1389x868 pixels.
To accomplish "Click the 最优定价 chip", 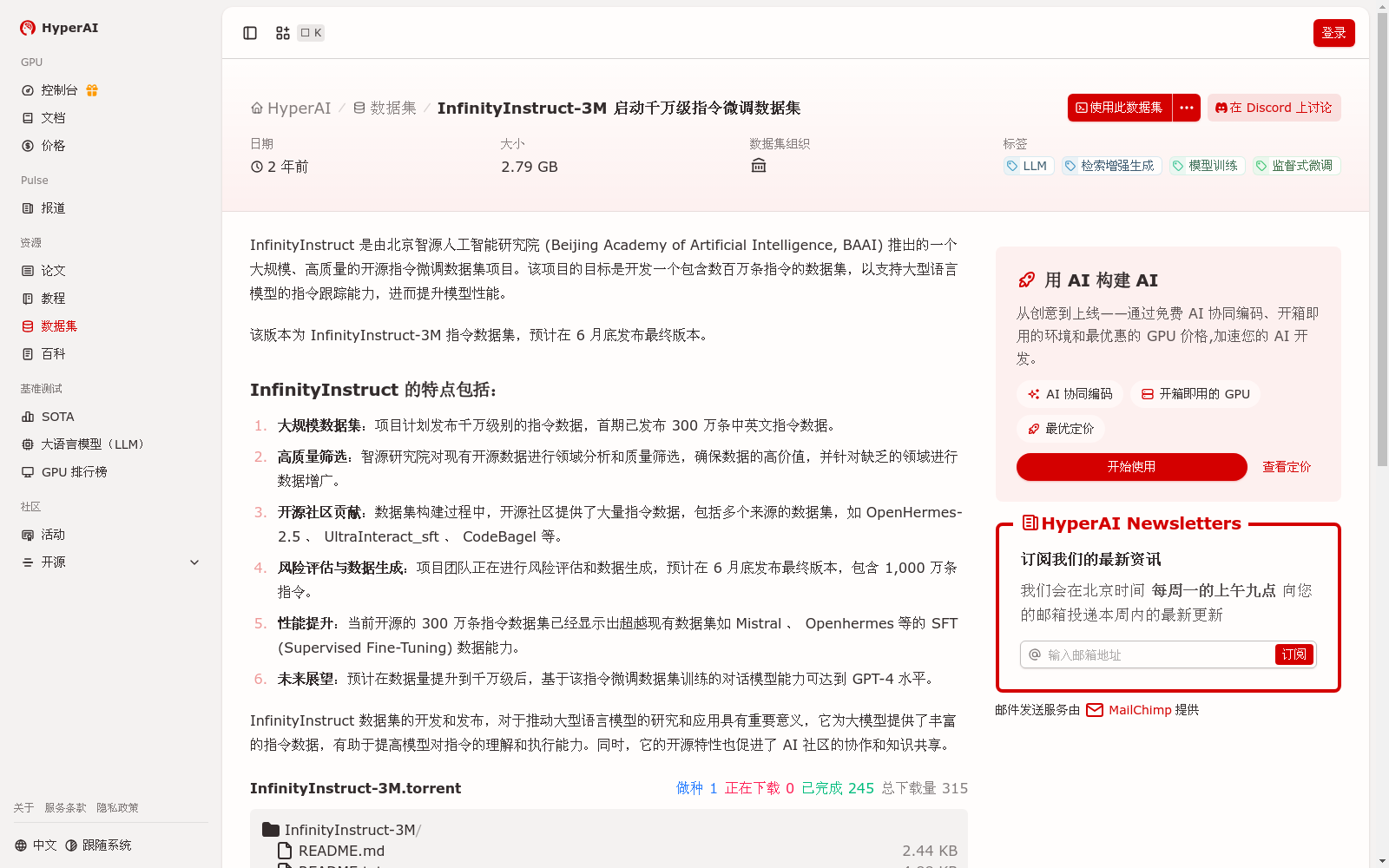I will (x=1061, y=429).
